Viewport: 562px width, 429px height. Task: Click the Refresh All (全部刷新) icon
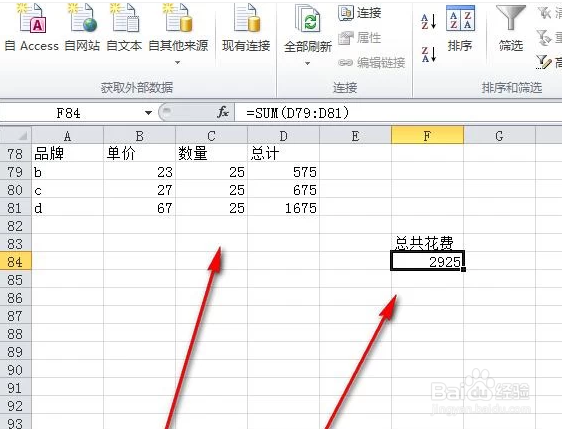tap(308, 19)
